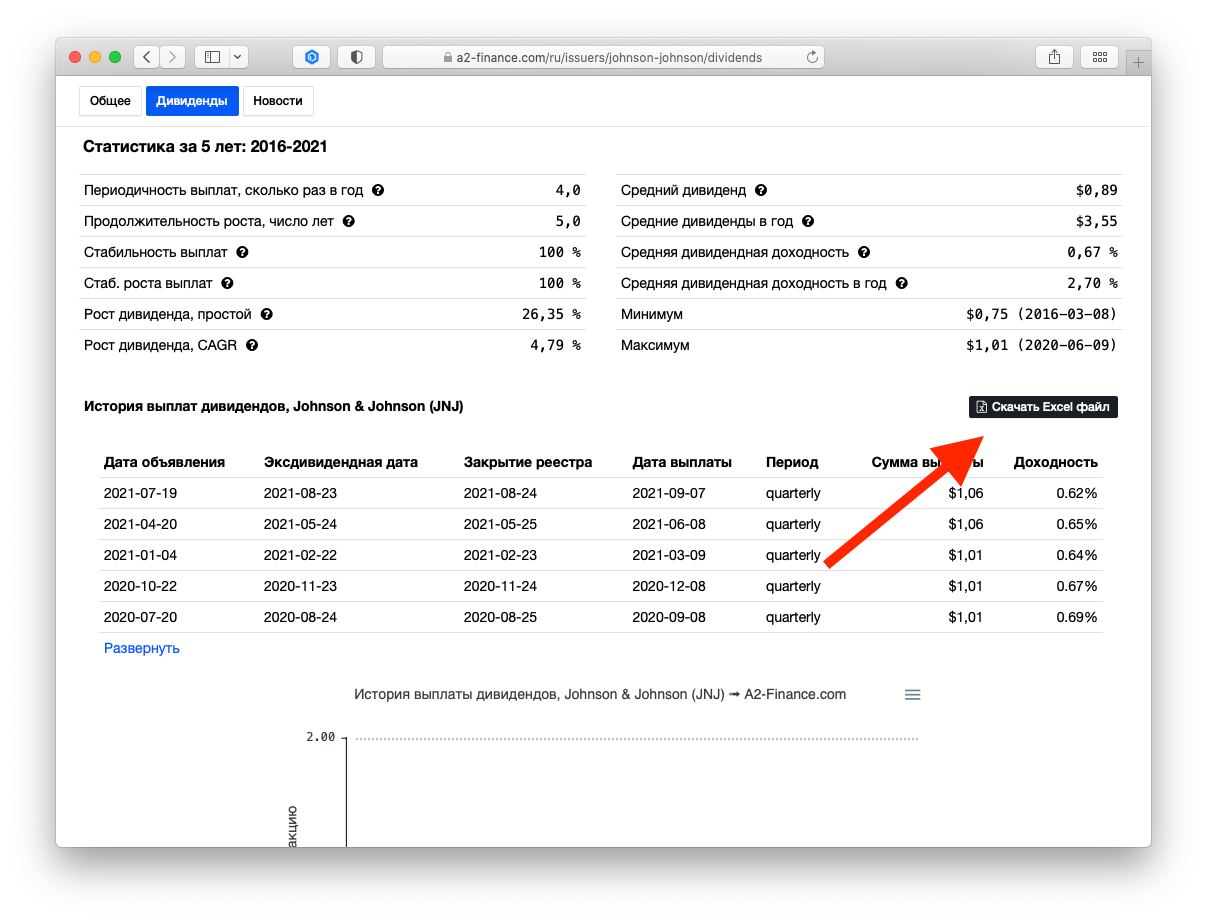Viewport: 1207px width, 921px height.
Task: Show help for Стабильность выплат
Action: (x=242, y=252)
